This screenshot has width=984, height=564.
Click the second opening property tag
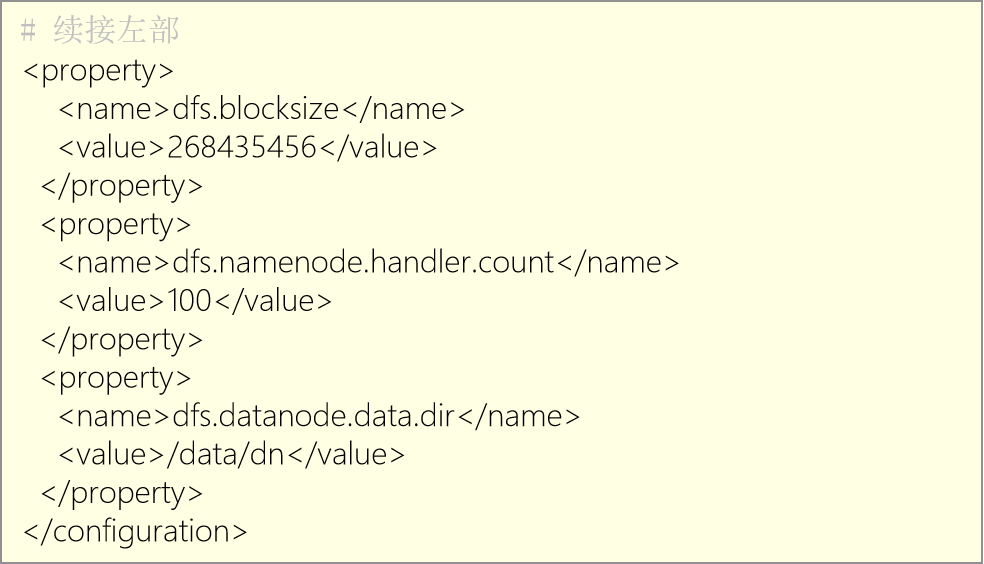[116, 225]
